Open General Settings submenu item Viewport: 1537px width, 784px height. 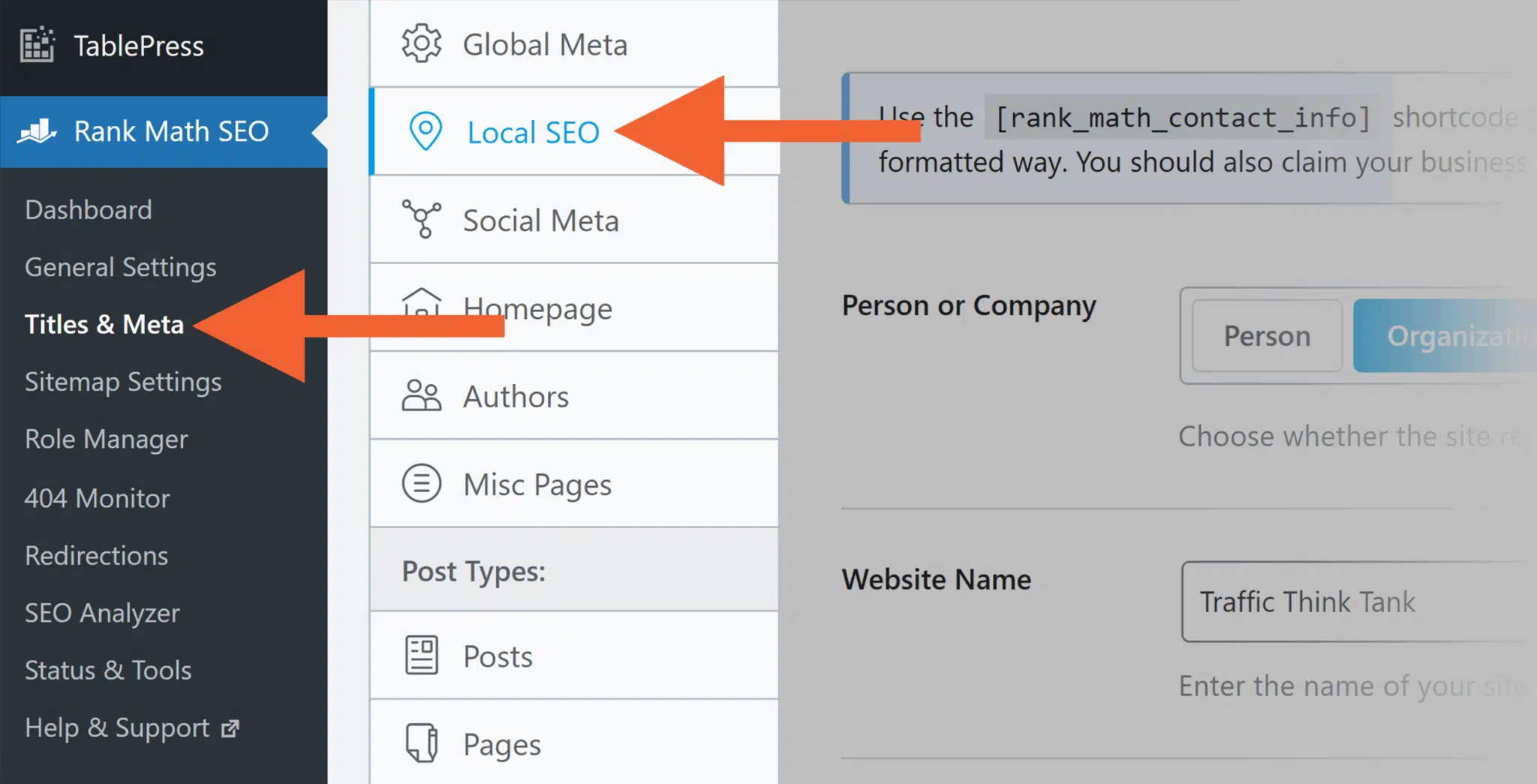(120, 267)
